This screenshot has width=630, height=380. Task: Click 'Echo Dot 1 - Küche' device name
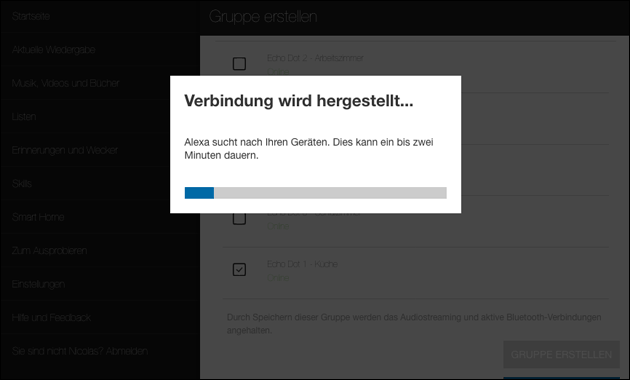(x=302, y=264)
